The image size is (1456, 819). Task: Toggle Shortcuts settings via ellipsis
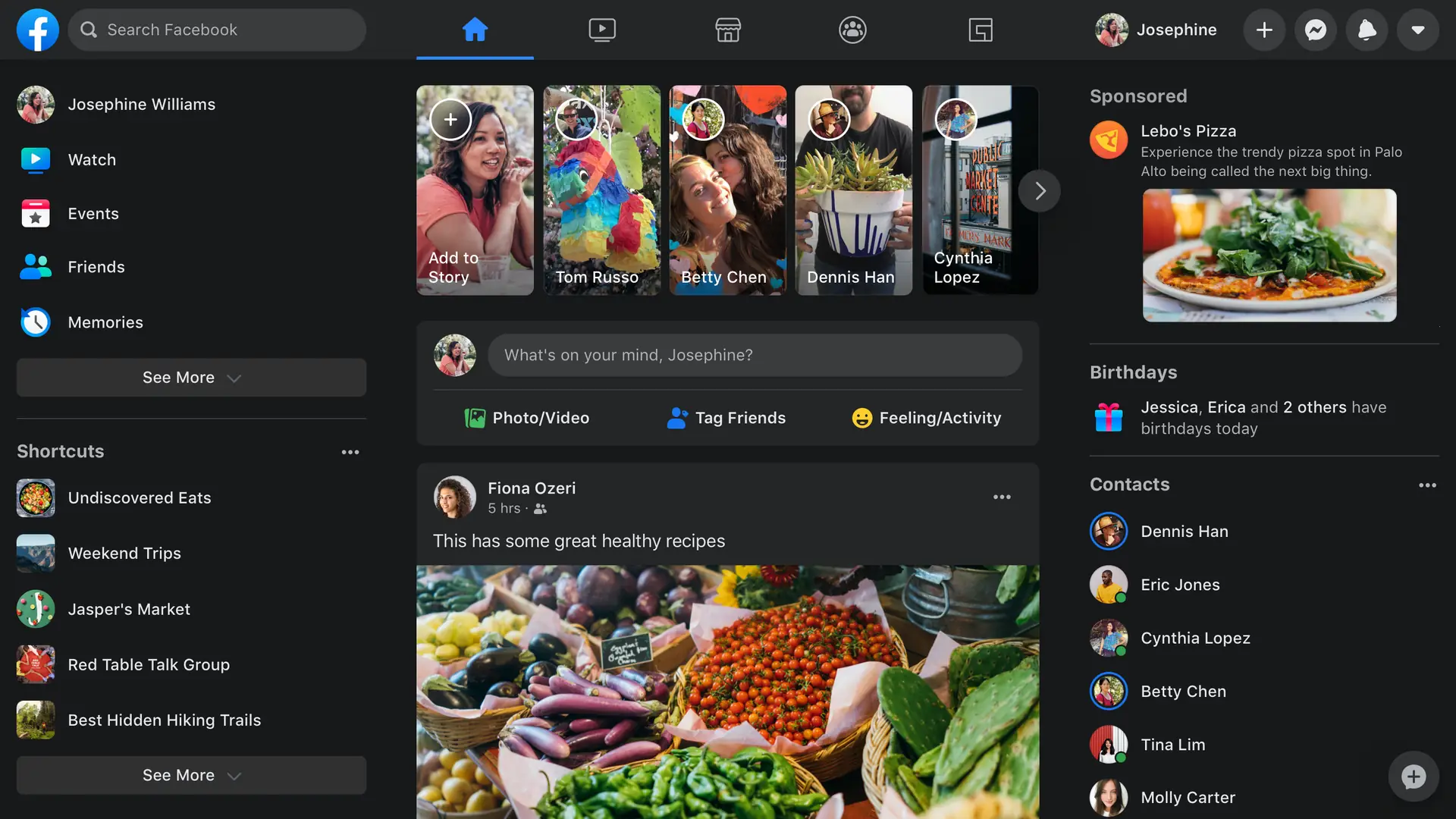click(348, 452)
